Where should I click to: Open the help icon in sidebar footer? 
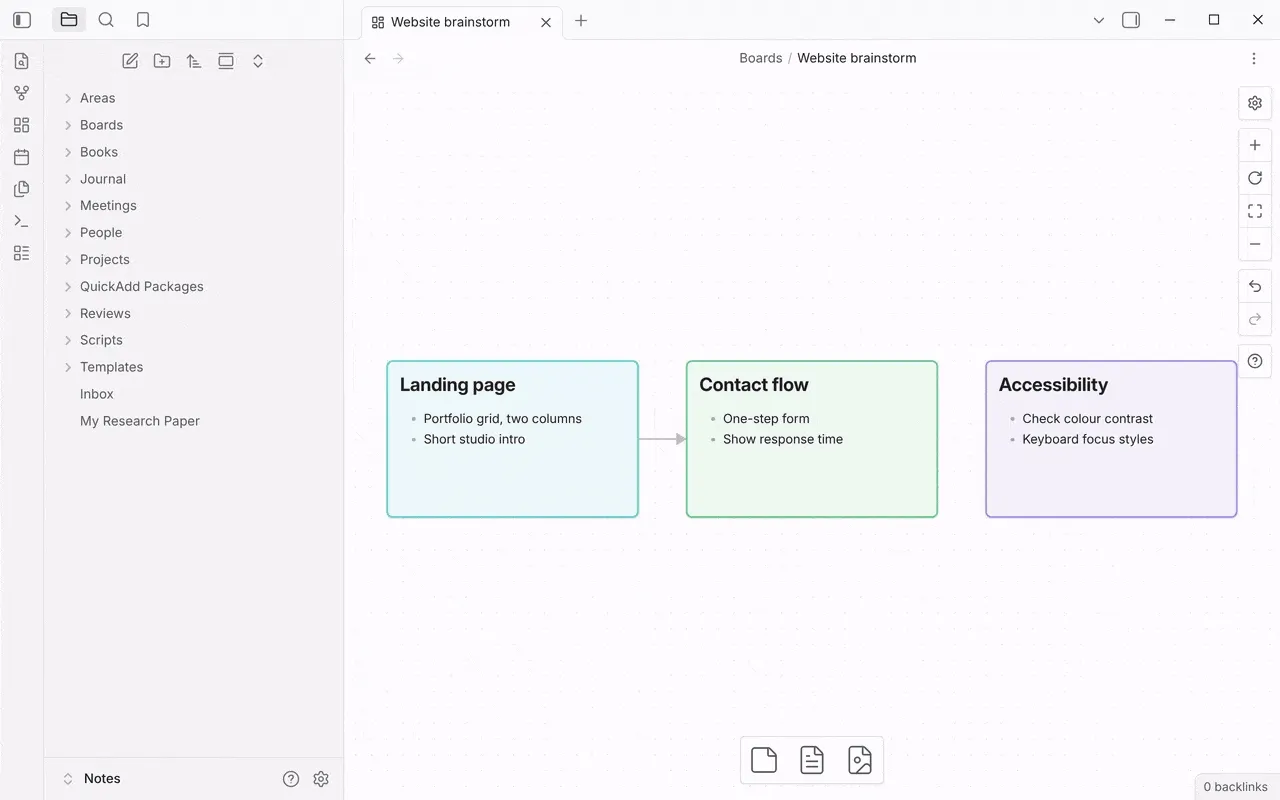coord(291,779)
